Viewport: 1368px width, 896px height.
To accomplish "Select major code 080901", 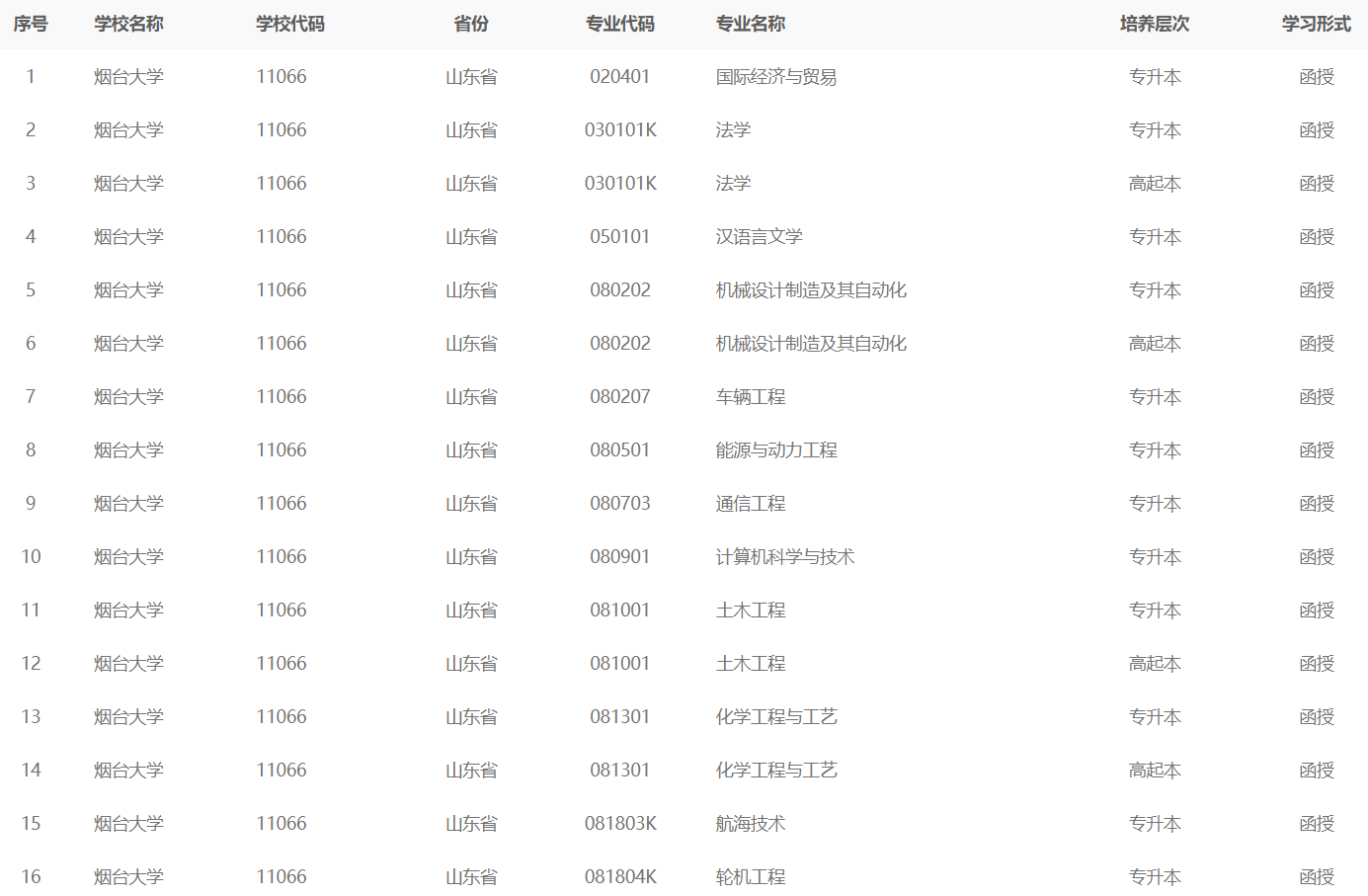I will coord(620,557).
